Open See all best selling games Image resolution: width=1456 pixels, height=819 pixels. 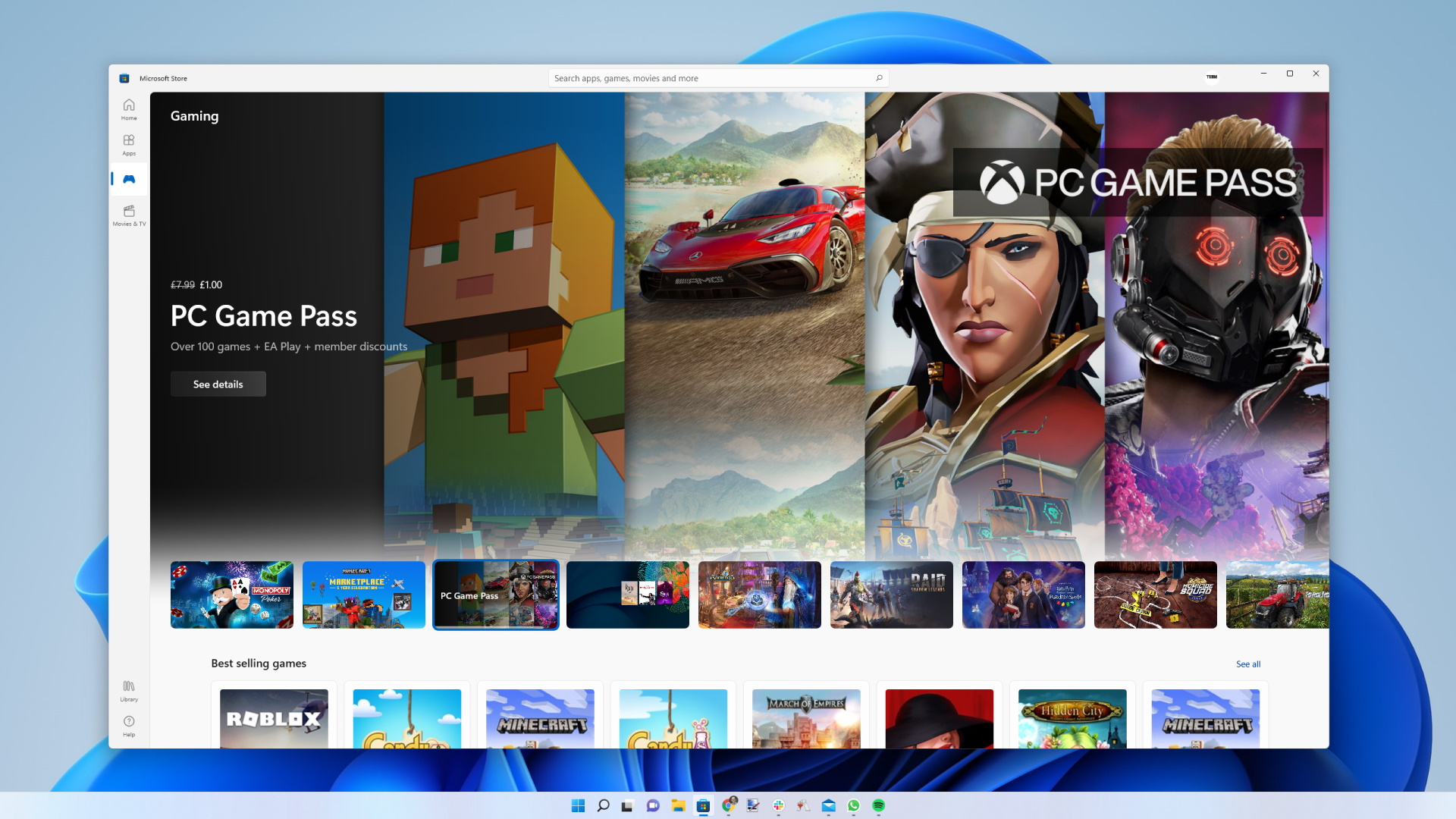(1248, 664)
